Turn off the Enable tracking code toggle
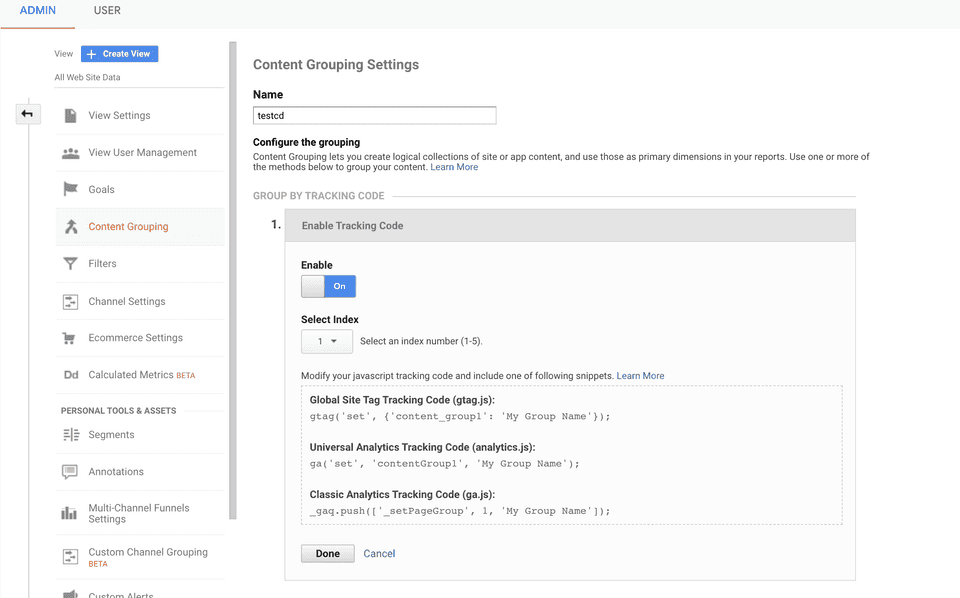This screenshot has height=598, width=960. [328, 286]
